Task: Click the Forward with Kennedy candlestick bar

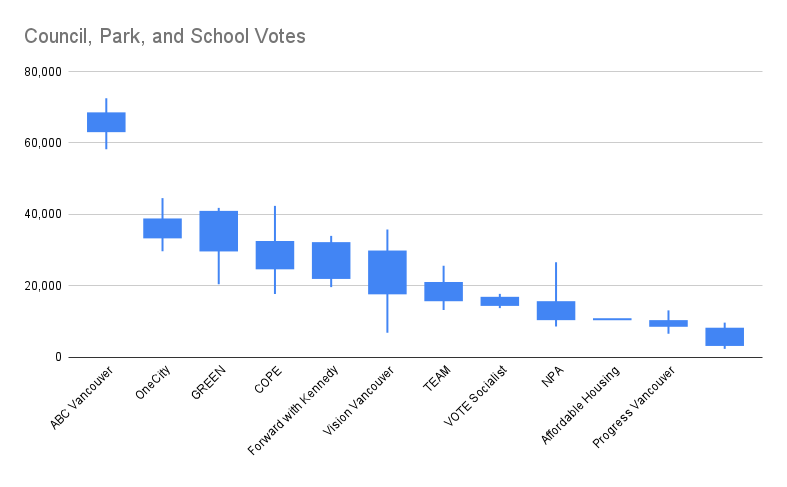Action: click(x=331, y=260)
